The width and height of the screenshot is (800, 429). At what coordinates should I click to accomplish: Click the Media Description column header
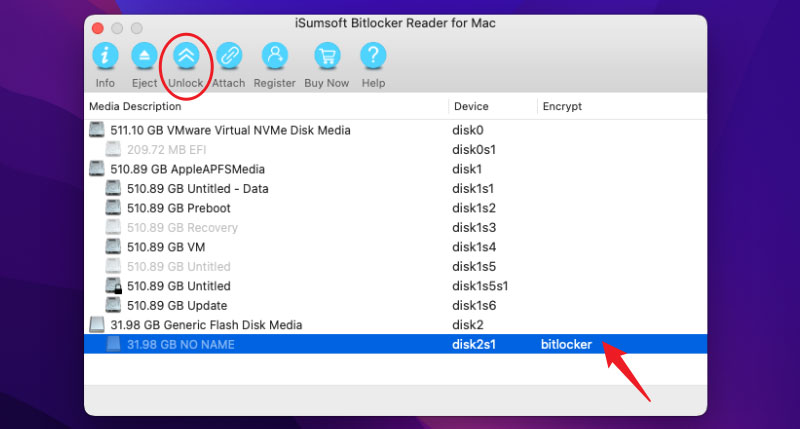coord(135,106)
